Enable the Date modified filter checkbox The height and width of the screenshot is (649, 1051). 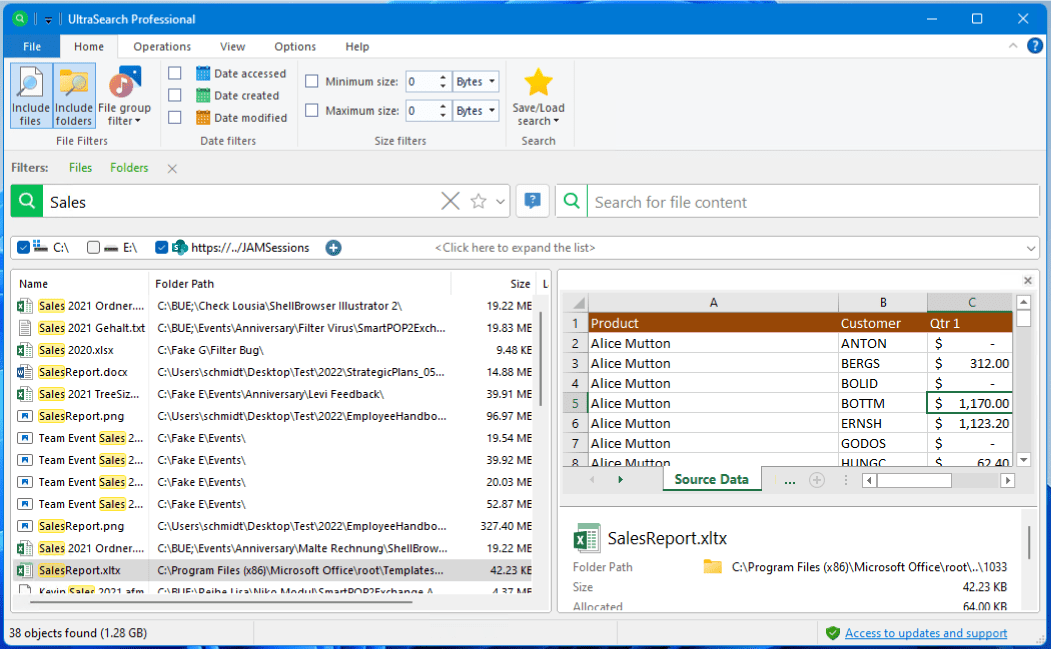point(175,117)
